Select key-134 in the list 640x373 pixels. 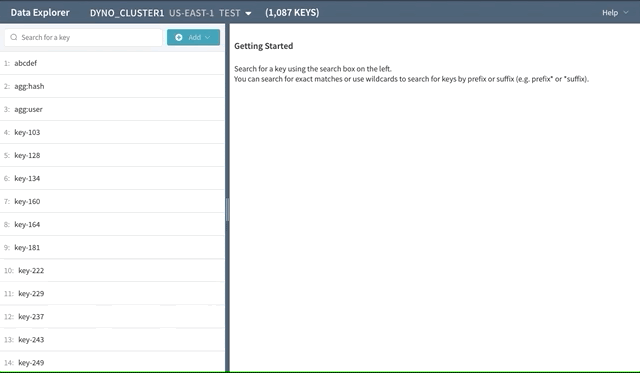(x=112, y=178)
